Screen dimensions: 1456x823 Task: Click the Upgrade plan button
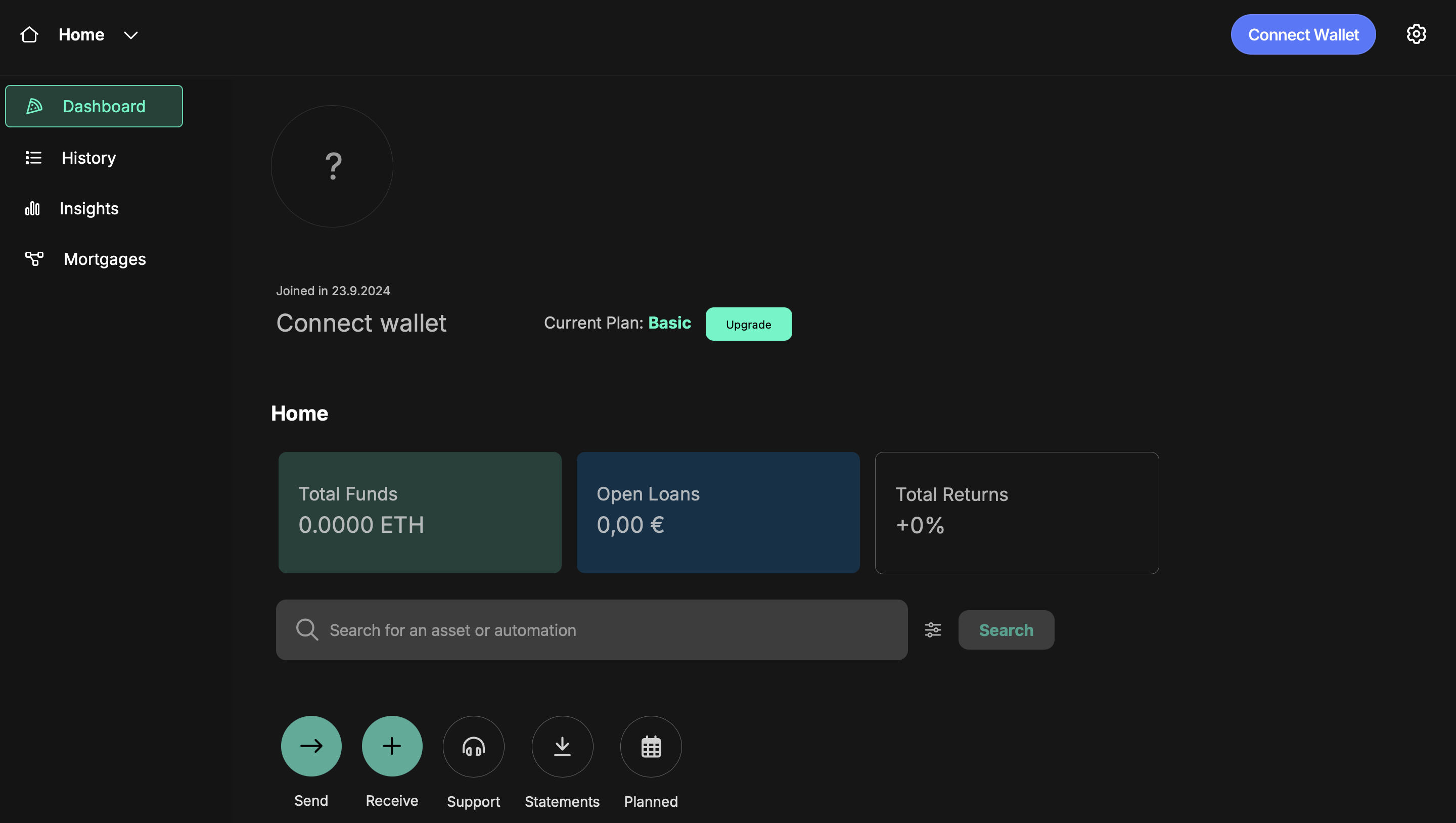pyautogui.click(x=748, y=324)
